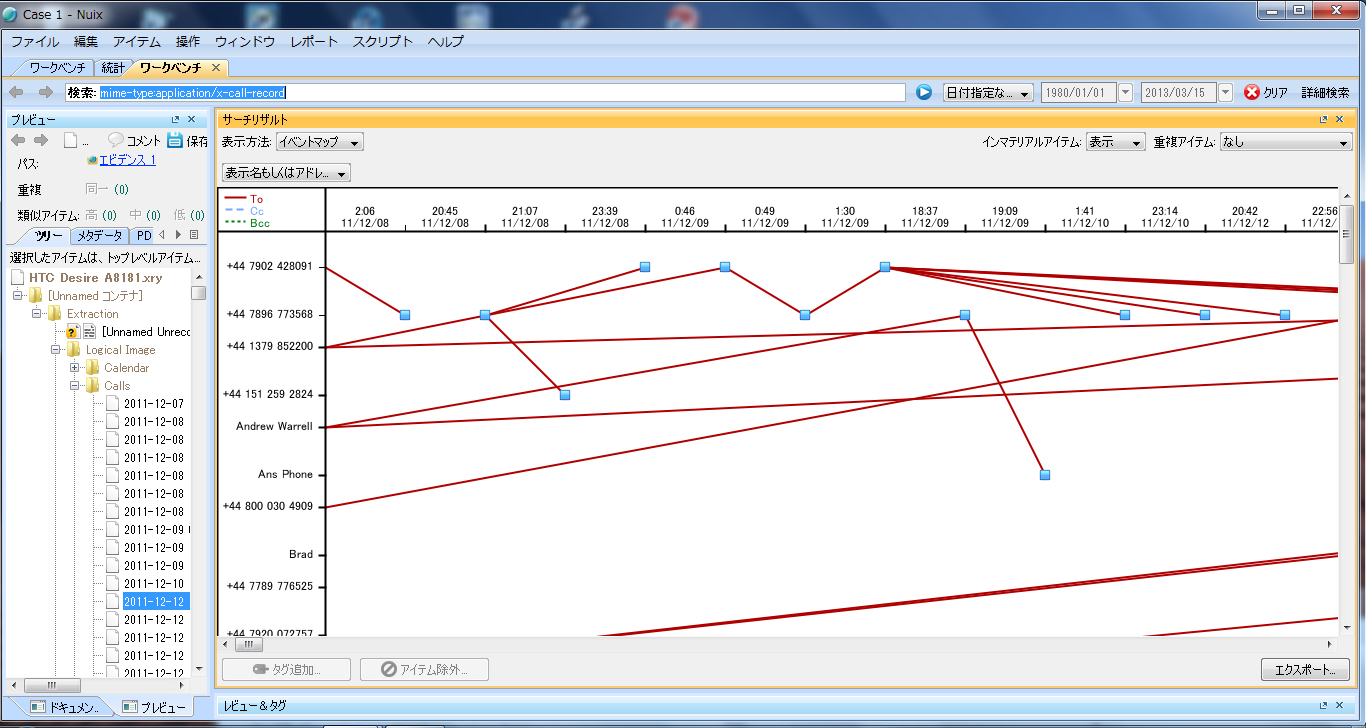Collapse the Calls folder node
This screenshot has width=1366, height=728.
pos(74,386)
